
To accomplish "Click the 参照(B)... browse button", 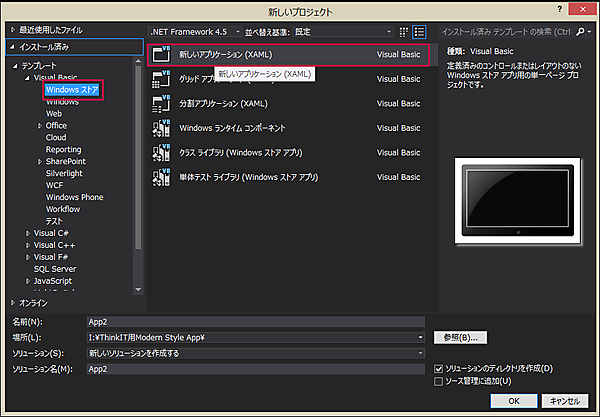I will pos(463,338).
